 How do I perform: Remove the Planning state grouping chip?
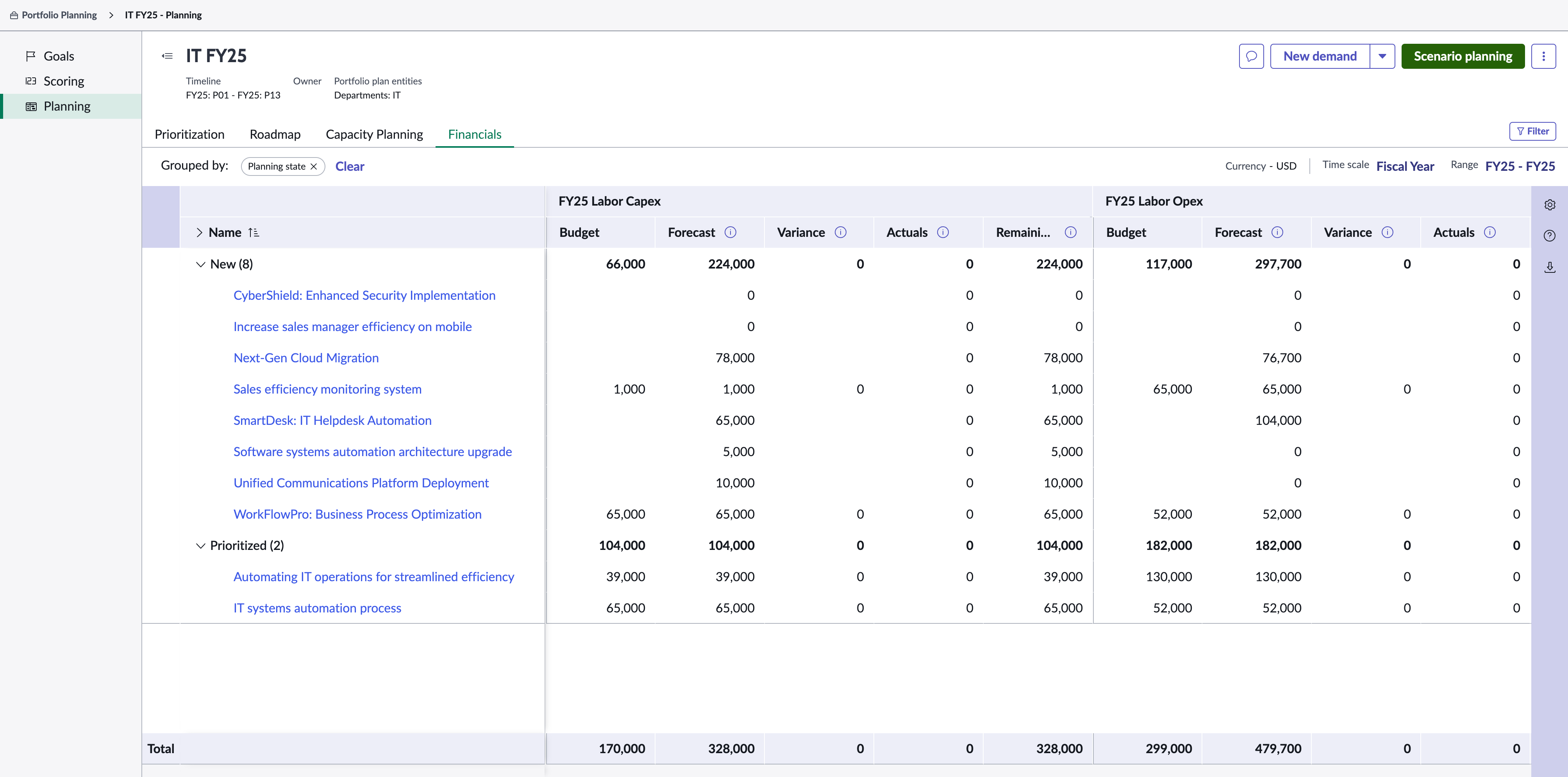(313, 167)
